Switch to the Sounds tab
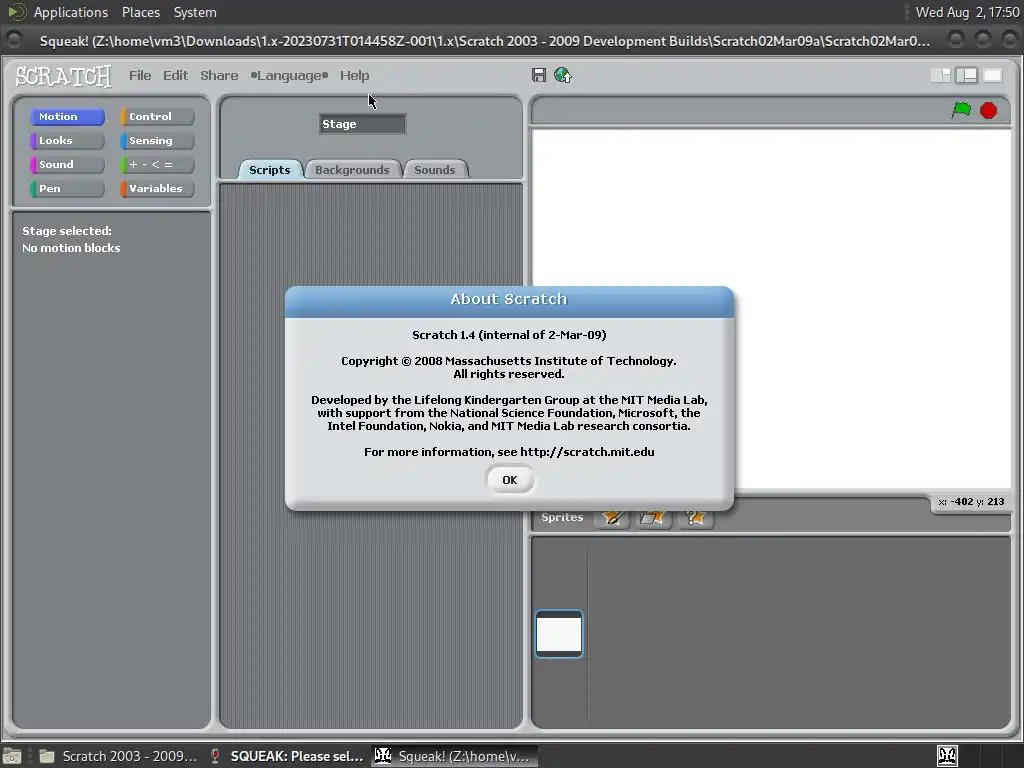Screen dimensions: 1024x768 (434, 170)
